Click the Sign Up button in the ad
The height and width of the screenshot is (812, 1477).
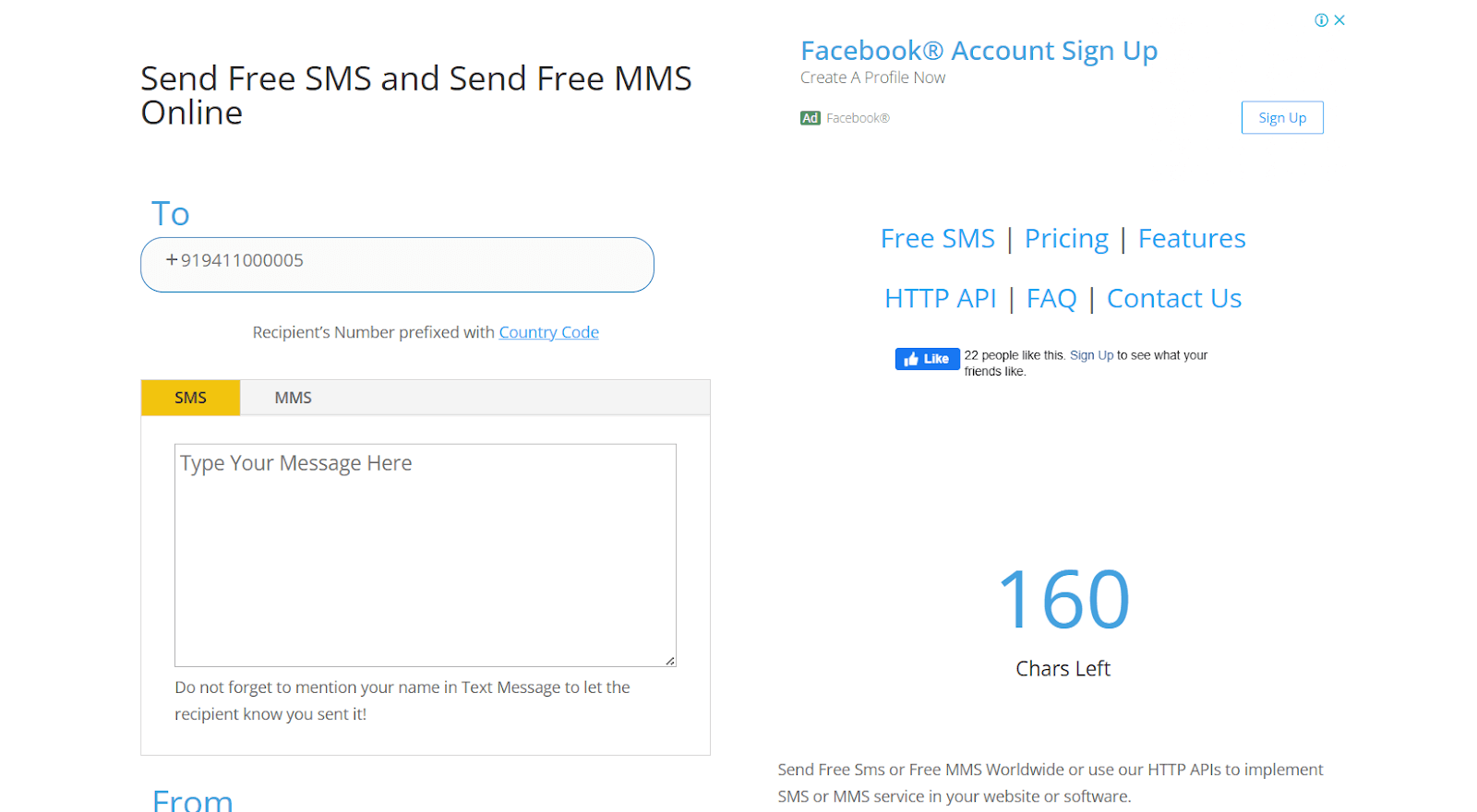1281,117
